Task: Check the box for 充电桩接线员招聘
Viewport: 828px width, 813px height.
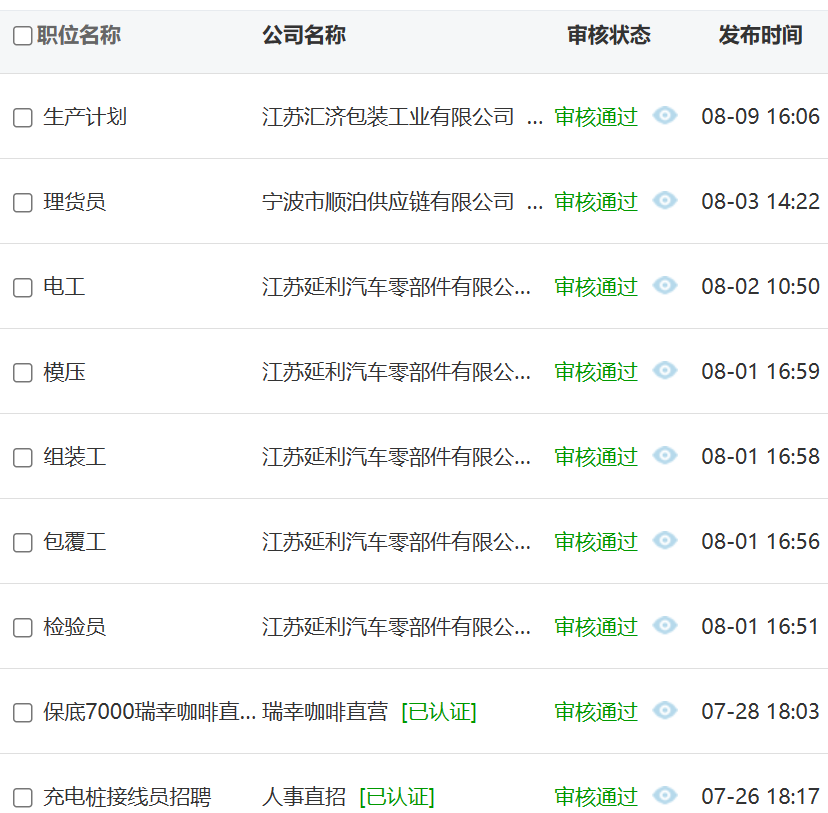Action: [23, 798]
